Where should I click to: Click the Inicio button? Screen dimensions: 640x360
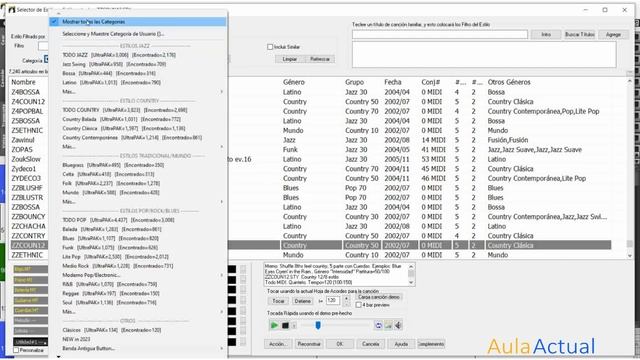point(546,35)
